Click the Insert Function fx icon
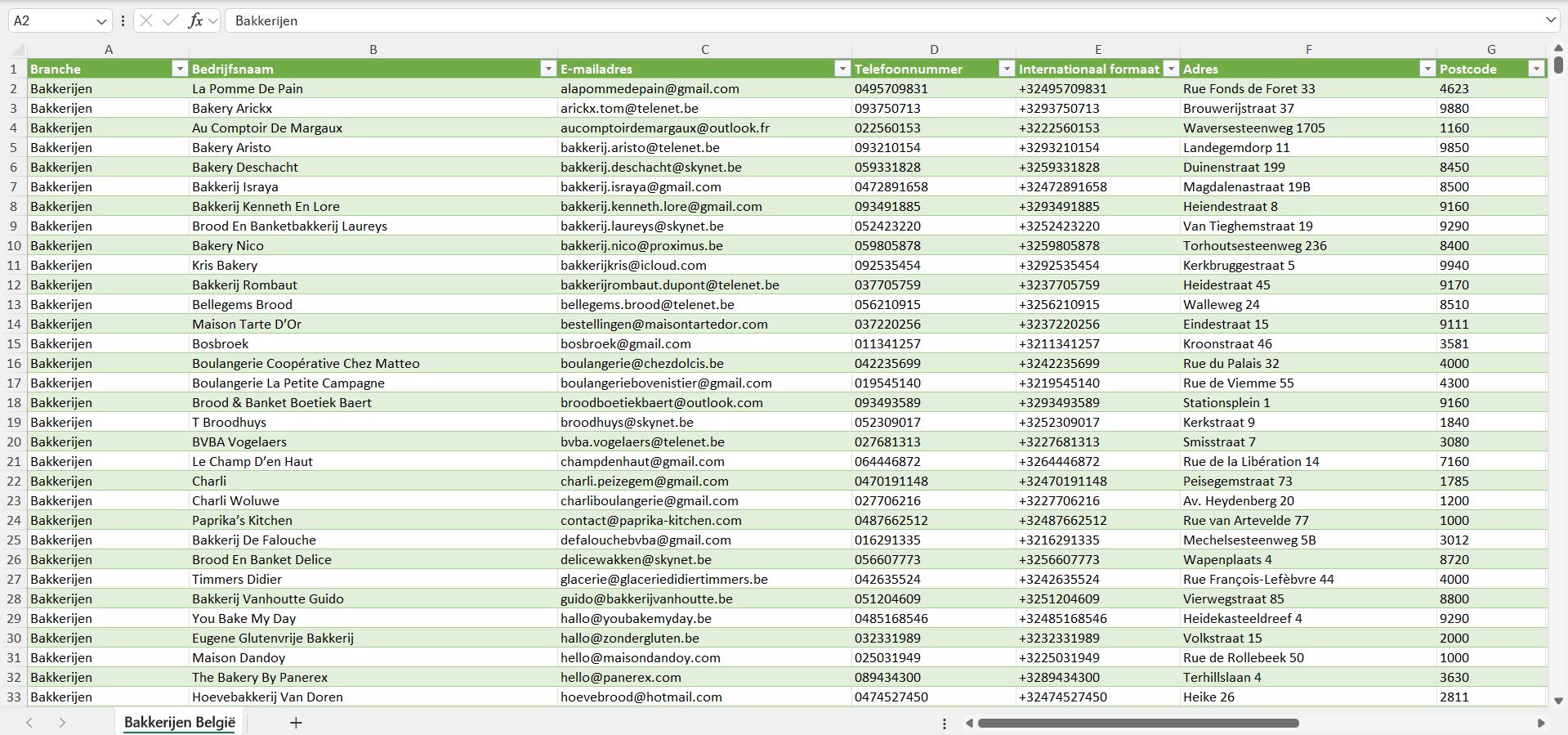Screen dimensions: 1568x735 click(x=195, y=20)
